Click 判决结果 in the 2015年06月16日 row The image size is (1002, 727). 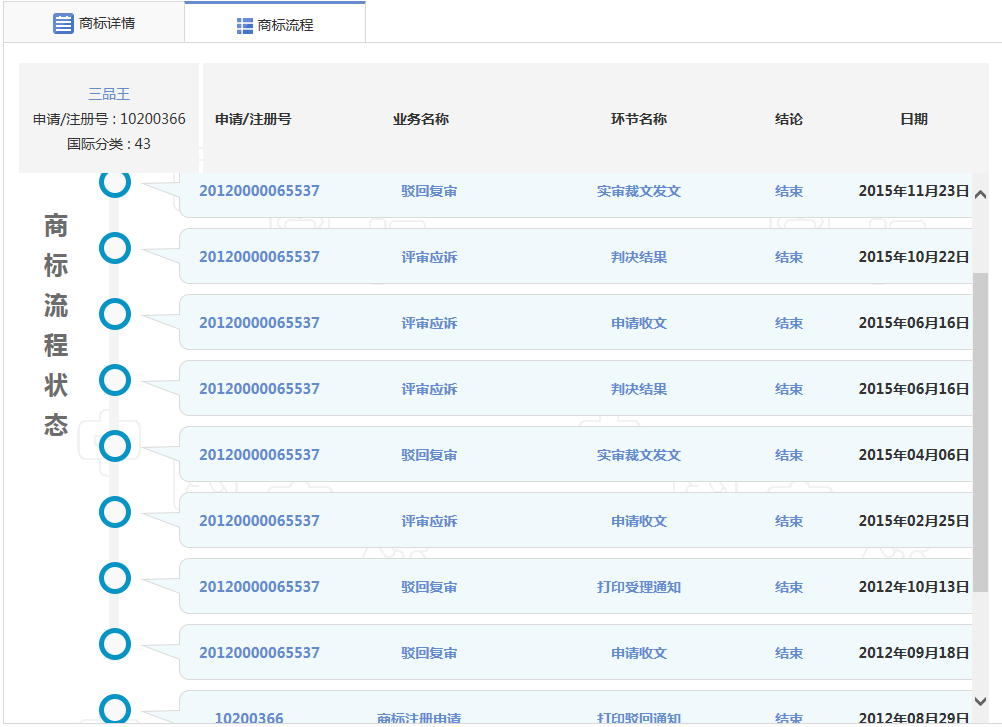pos(639,388)
